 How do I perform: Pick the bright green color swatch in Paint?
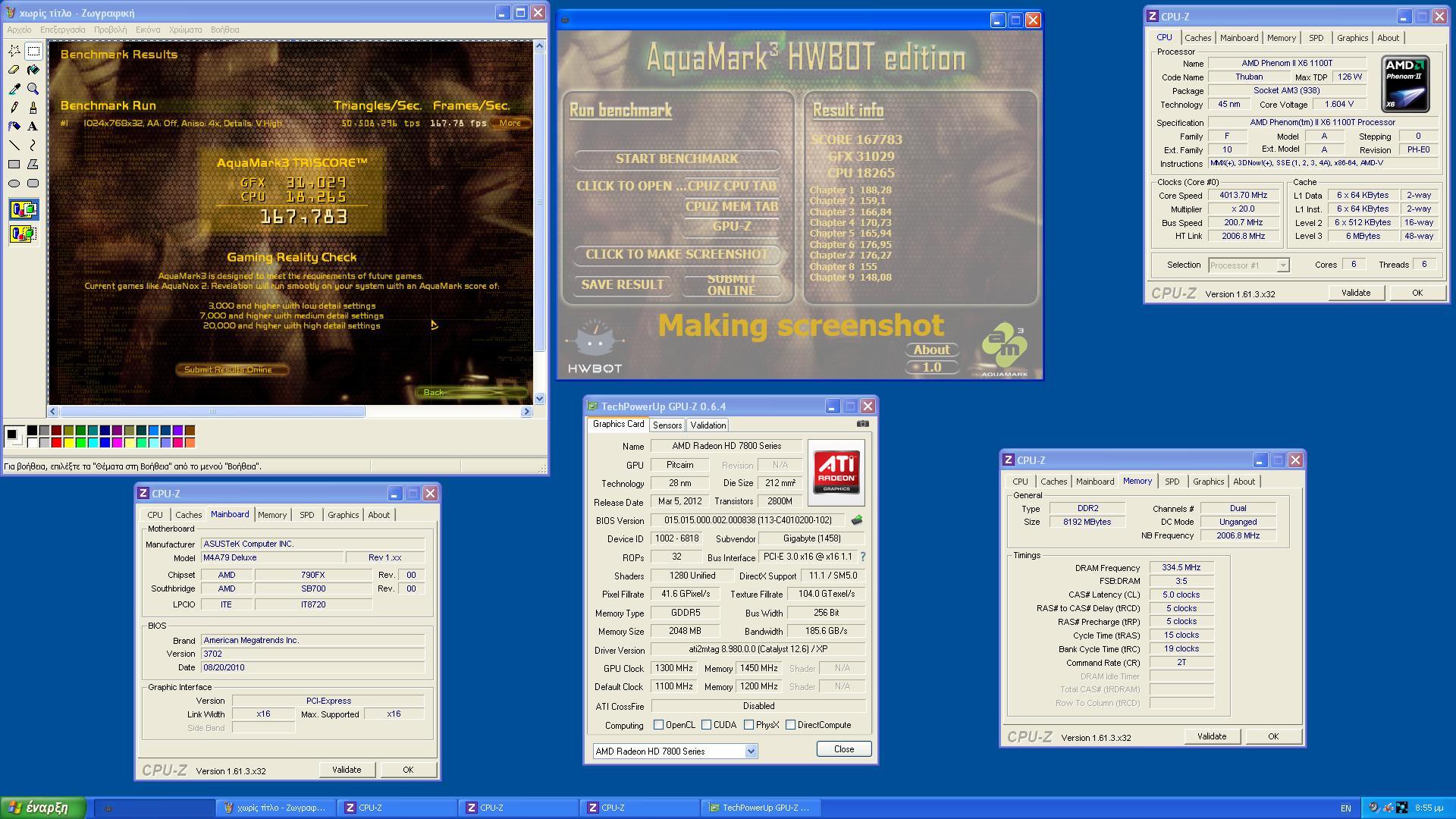[80, 442]
